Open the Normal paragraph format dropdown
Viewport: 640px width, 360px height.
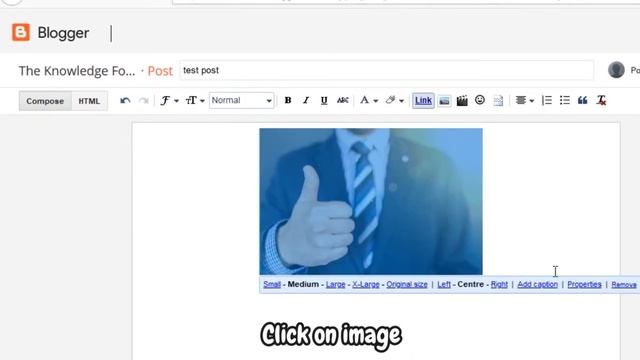(x=241, y=100)
